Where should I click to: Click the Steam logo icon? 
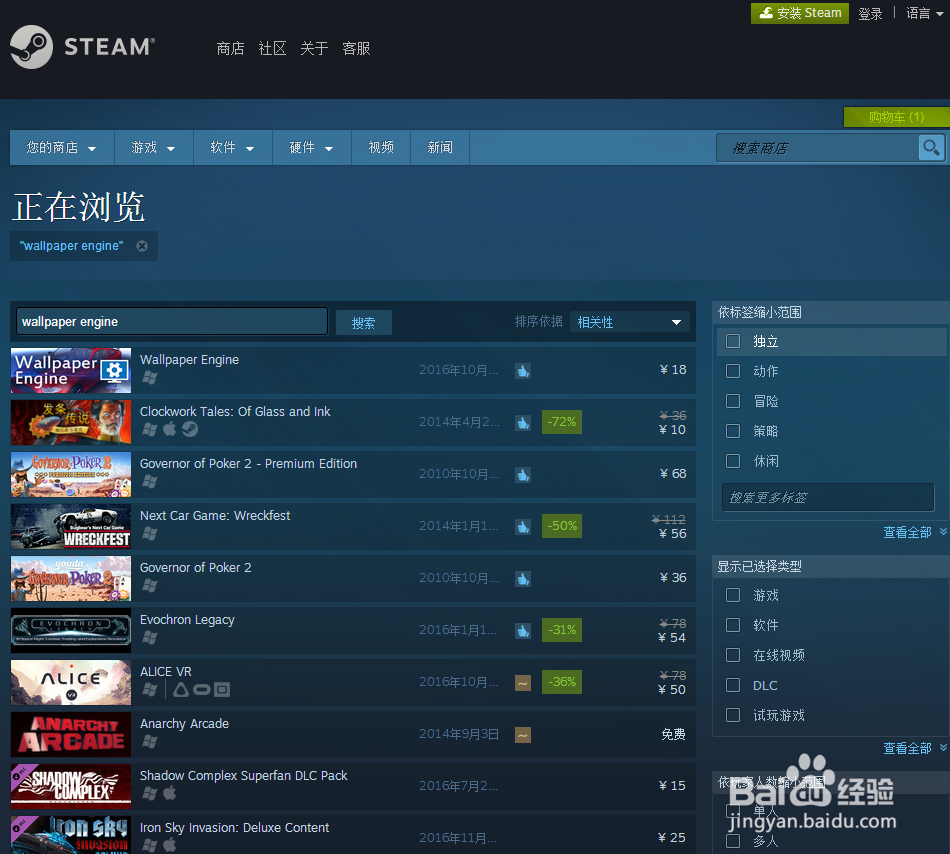coord(32,47)
